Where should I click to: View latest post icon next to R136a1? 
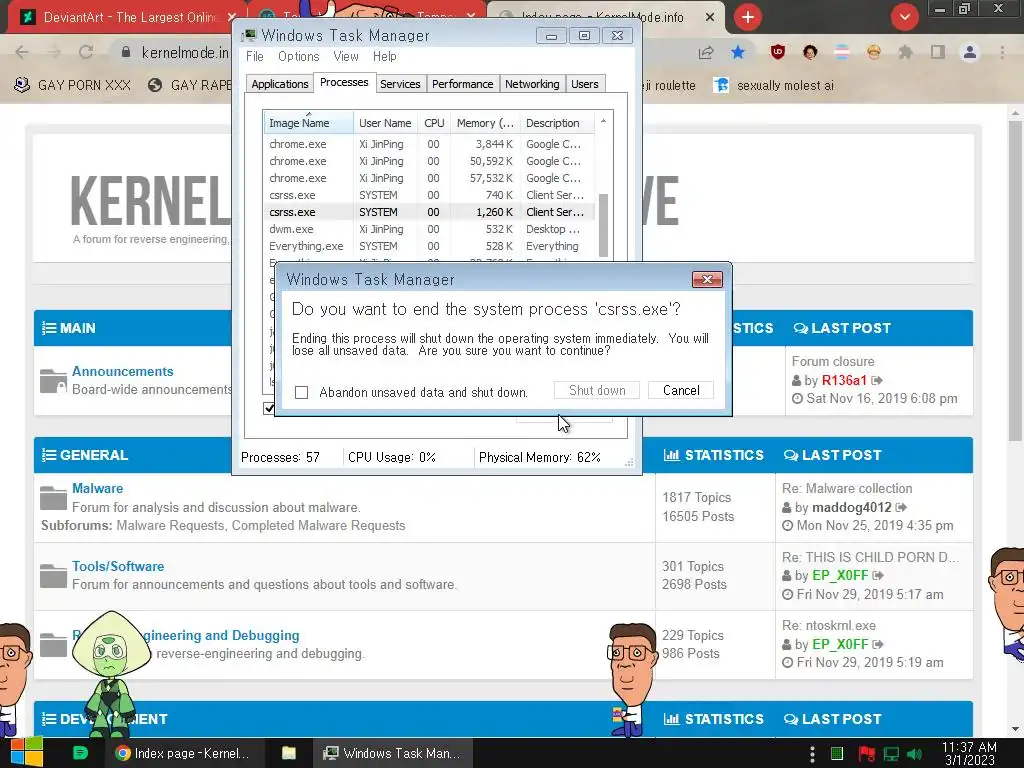tap(877, 380)
